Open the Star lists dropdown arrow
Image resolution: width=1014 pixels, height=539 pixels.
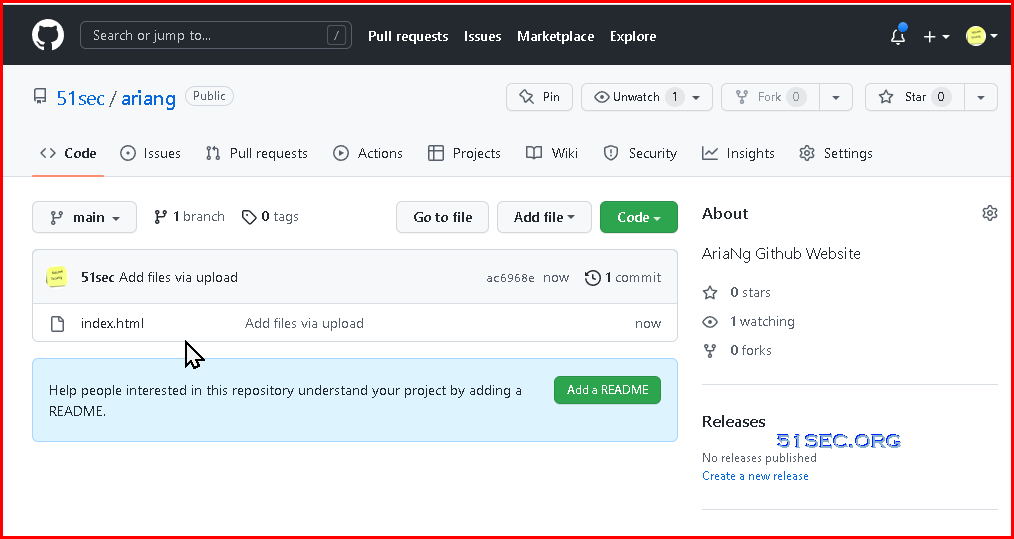click(x=981, y=97)
